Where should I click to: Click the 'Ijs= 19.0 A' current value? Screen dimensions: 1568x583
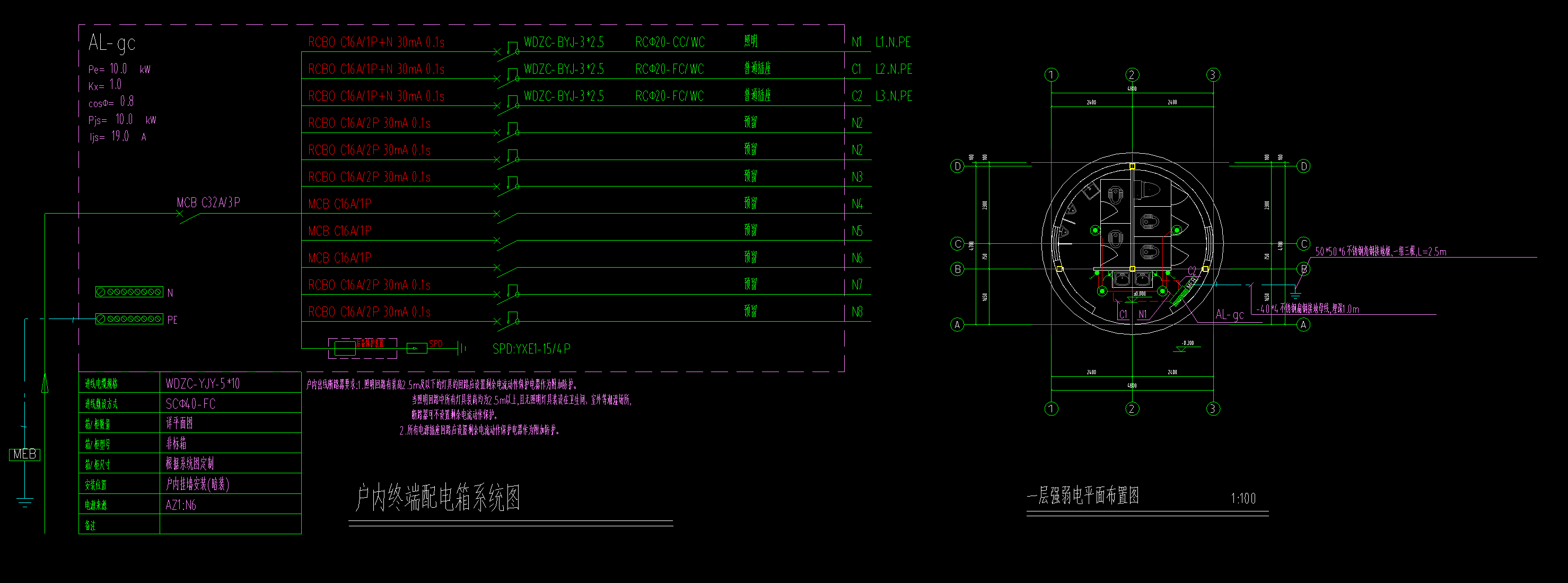118,136
